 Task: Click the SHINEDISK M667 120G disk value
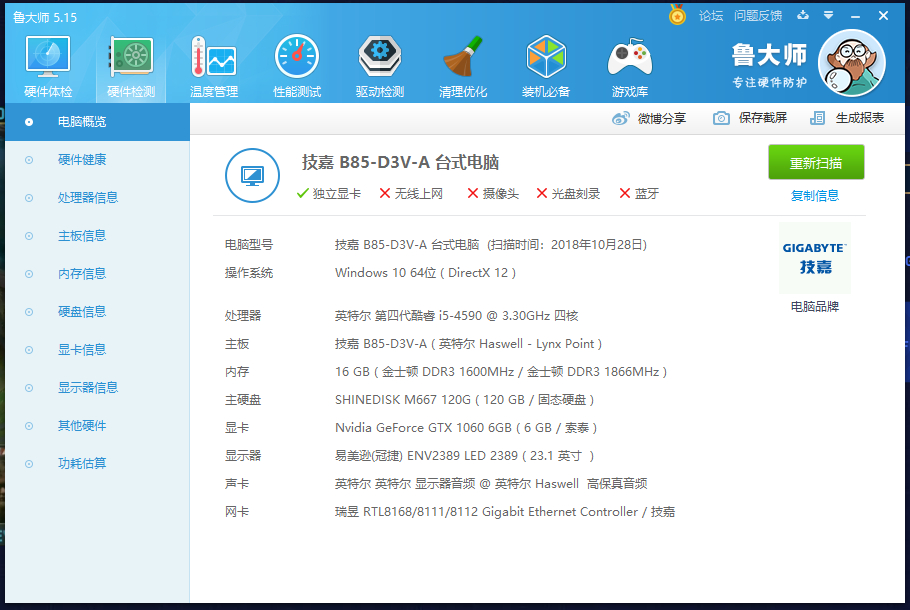[465, 400]
